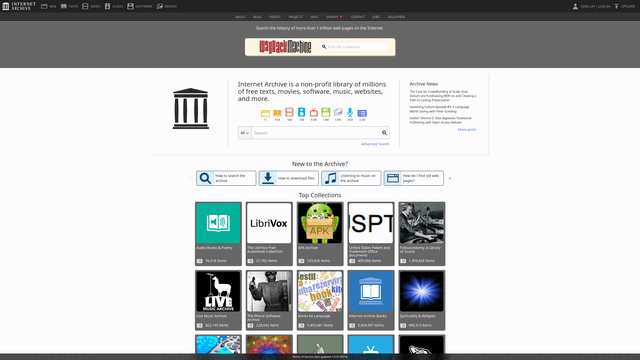Screen dimensions: 640x360
Task: Open the 'All' search scope dropdown
Action: [244, 133]
